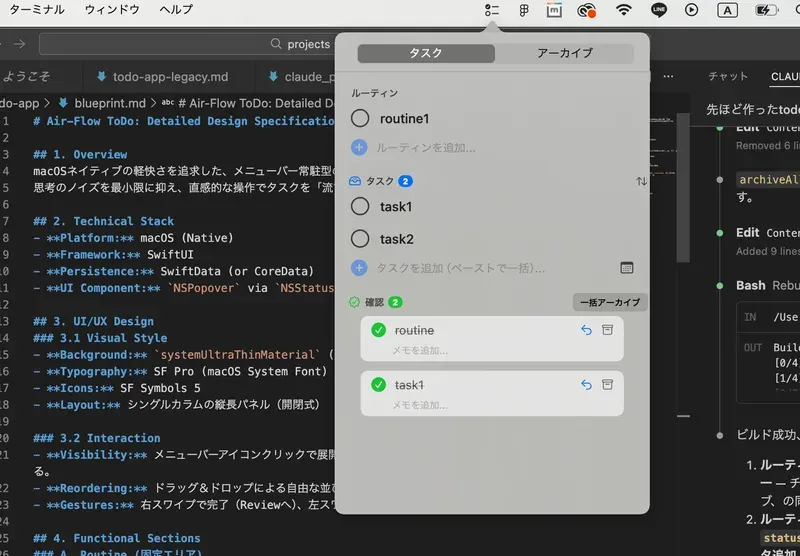Uncheck the green checkmark on completed routine

tap(378, 330)
